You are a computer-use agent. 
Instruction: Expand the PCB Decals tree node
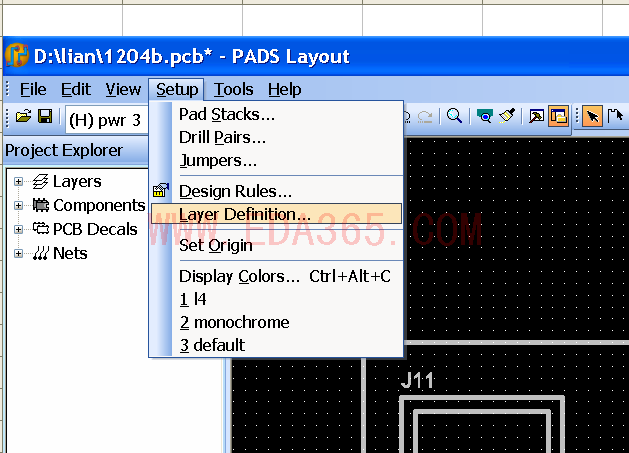tap(18, 230)
